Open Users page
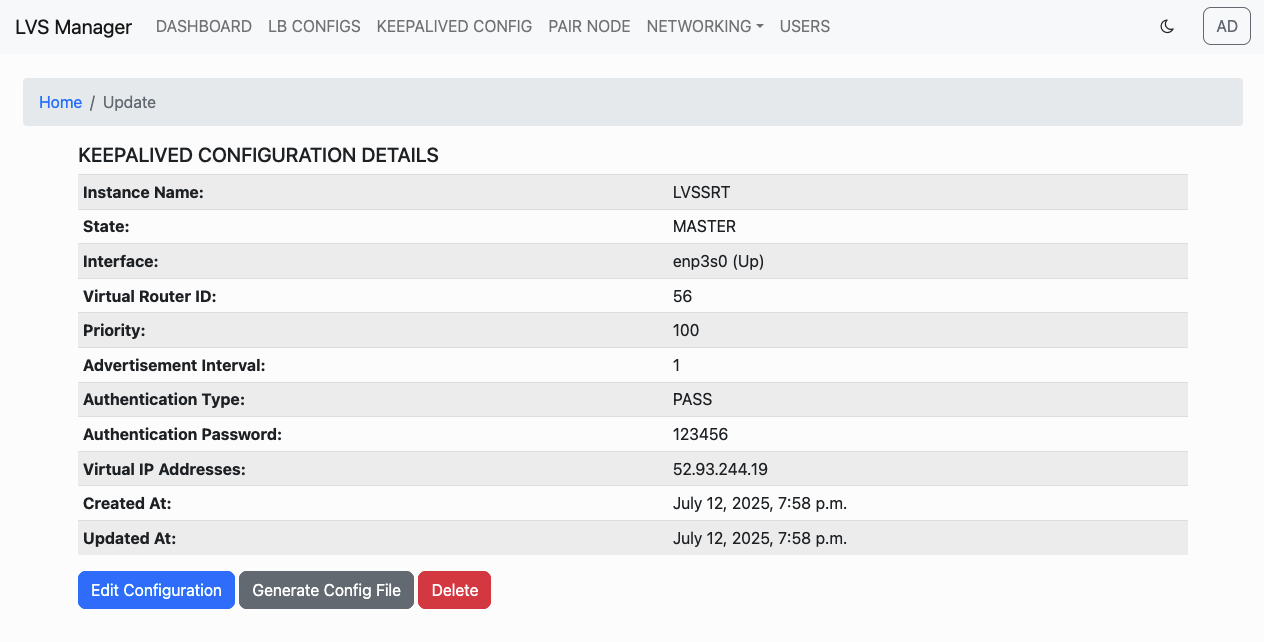This screenshot has height=642, width=1264. (805, 27)
